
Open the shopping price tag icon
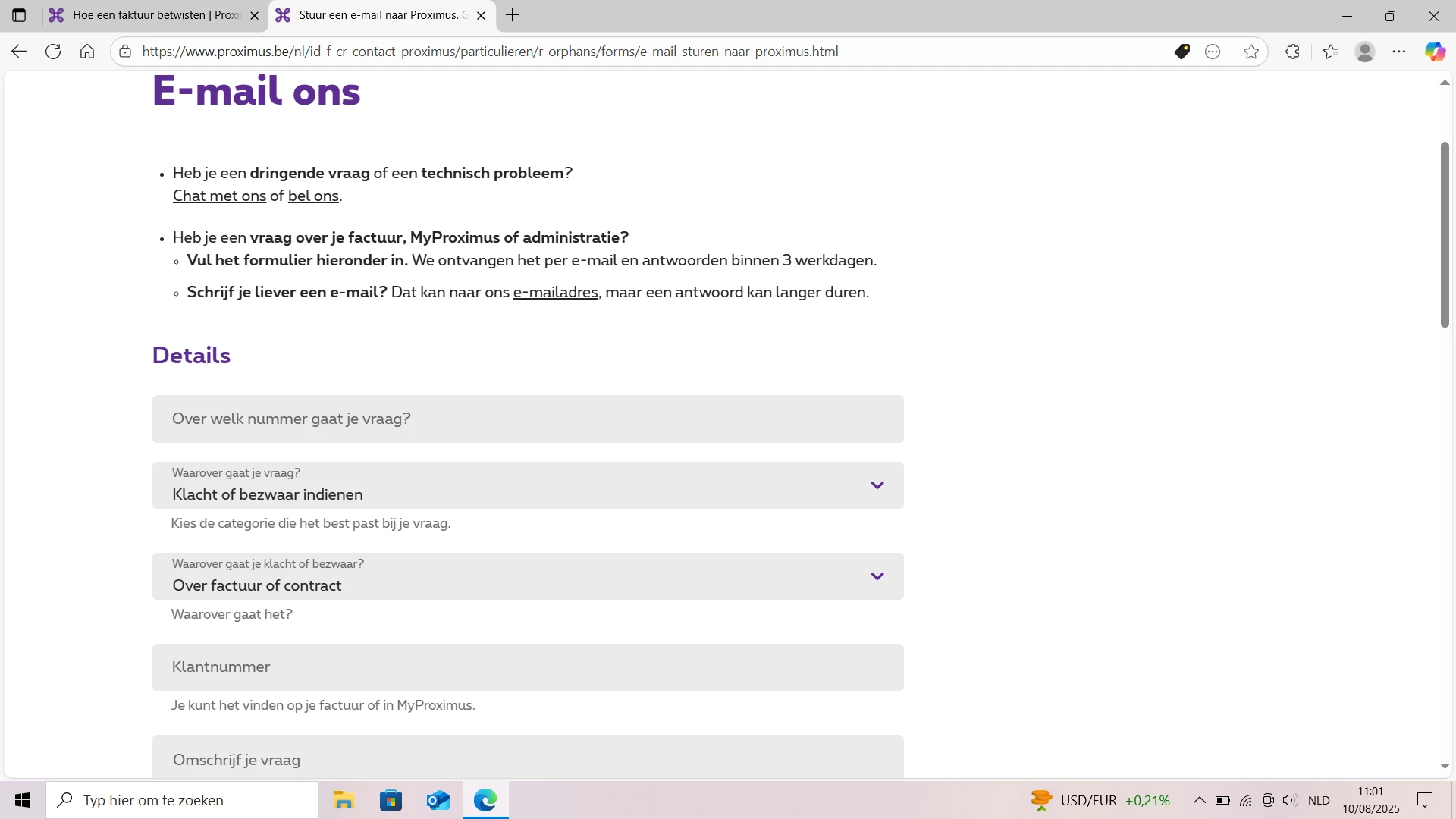pos(1182,52)
